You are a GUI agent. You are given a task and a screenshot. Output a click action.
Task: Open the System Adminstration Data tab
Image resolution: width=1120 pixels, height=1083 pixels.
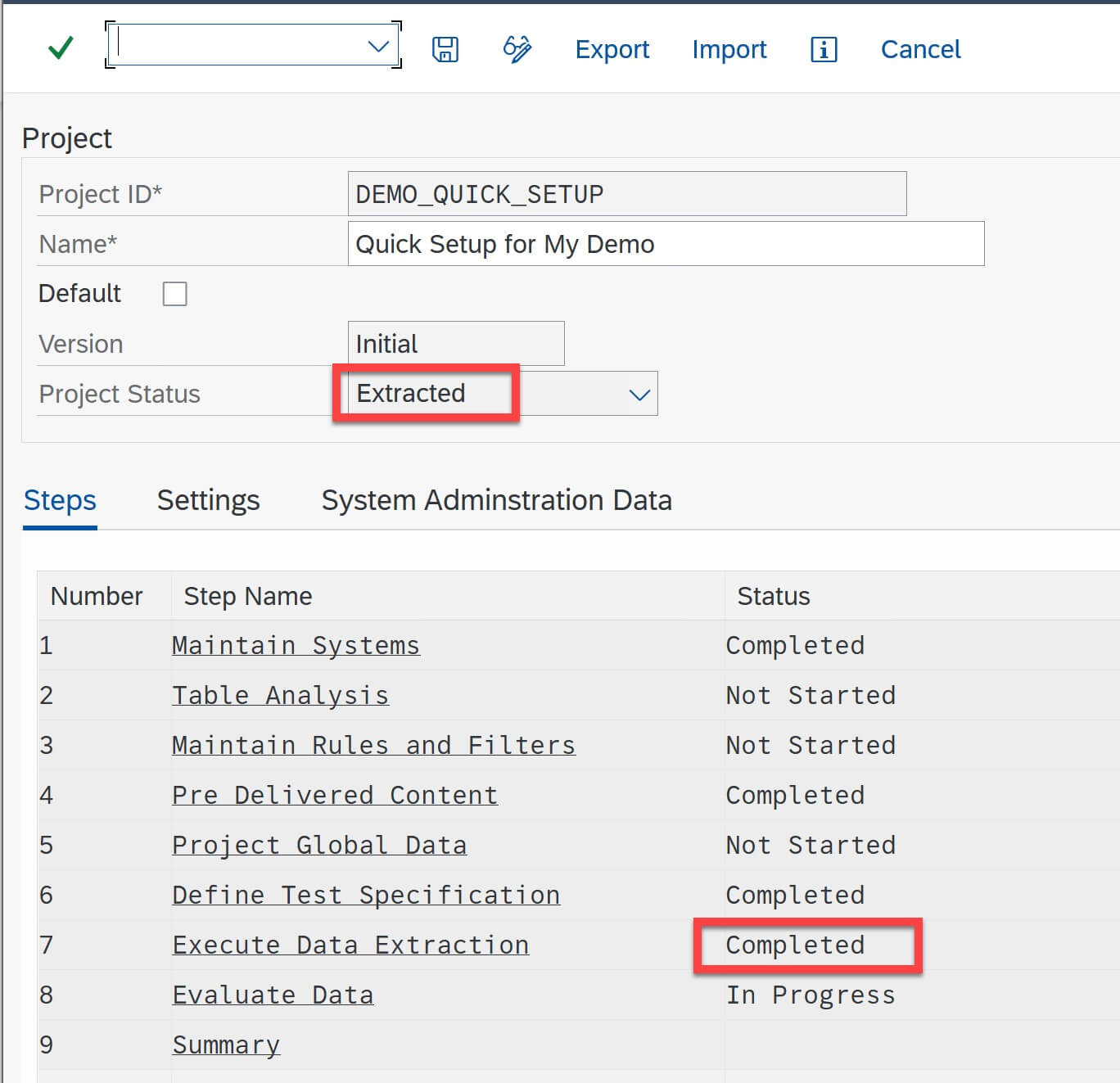click(x=496, y=499)
